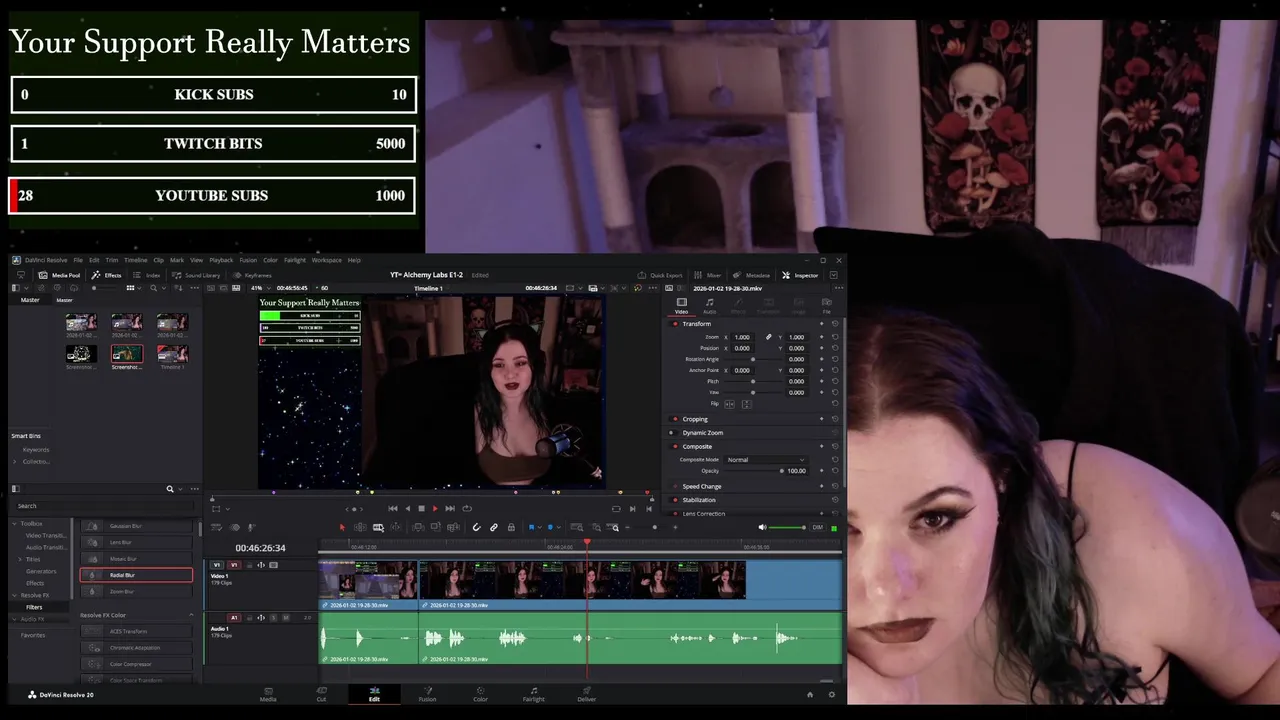Click the Play button in transport

(435, 508)
